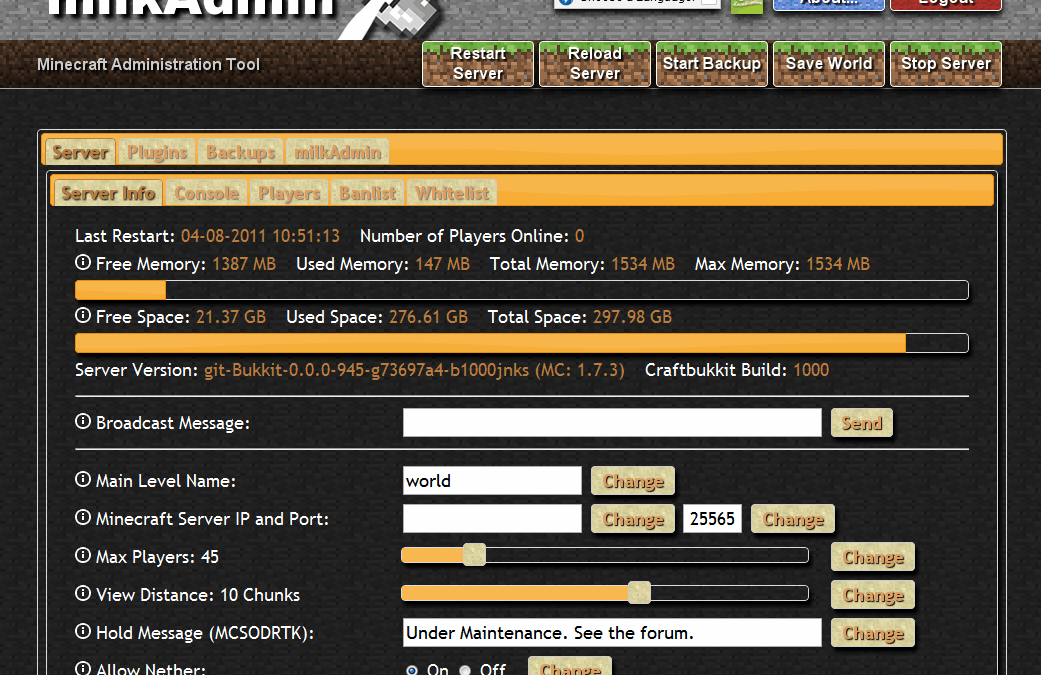The height and width of the screenshot is (675, 1041).
Task: Open the Console sub-tab
Action: [206, 193]
